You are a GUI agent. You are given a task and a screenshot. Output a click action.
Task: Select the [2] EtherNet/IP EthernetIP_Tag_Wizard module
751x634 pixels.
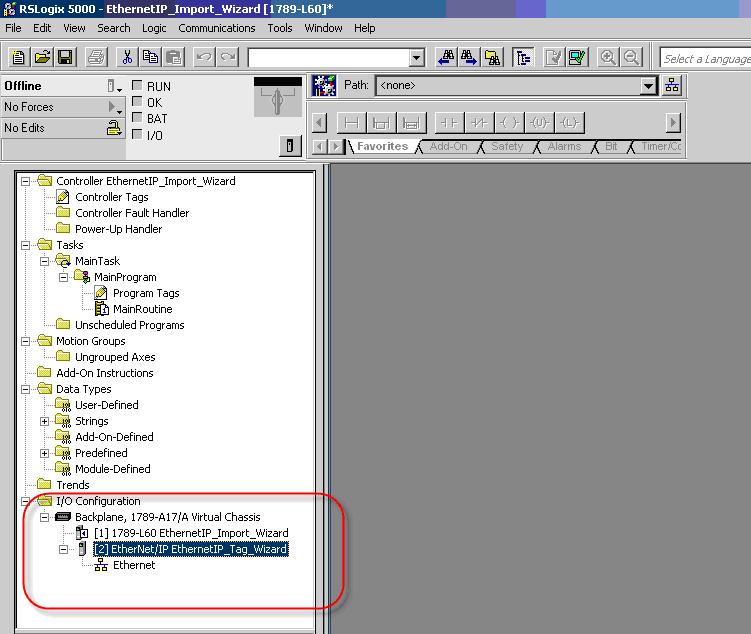point(191,549)
